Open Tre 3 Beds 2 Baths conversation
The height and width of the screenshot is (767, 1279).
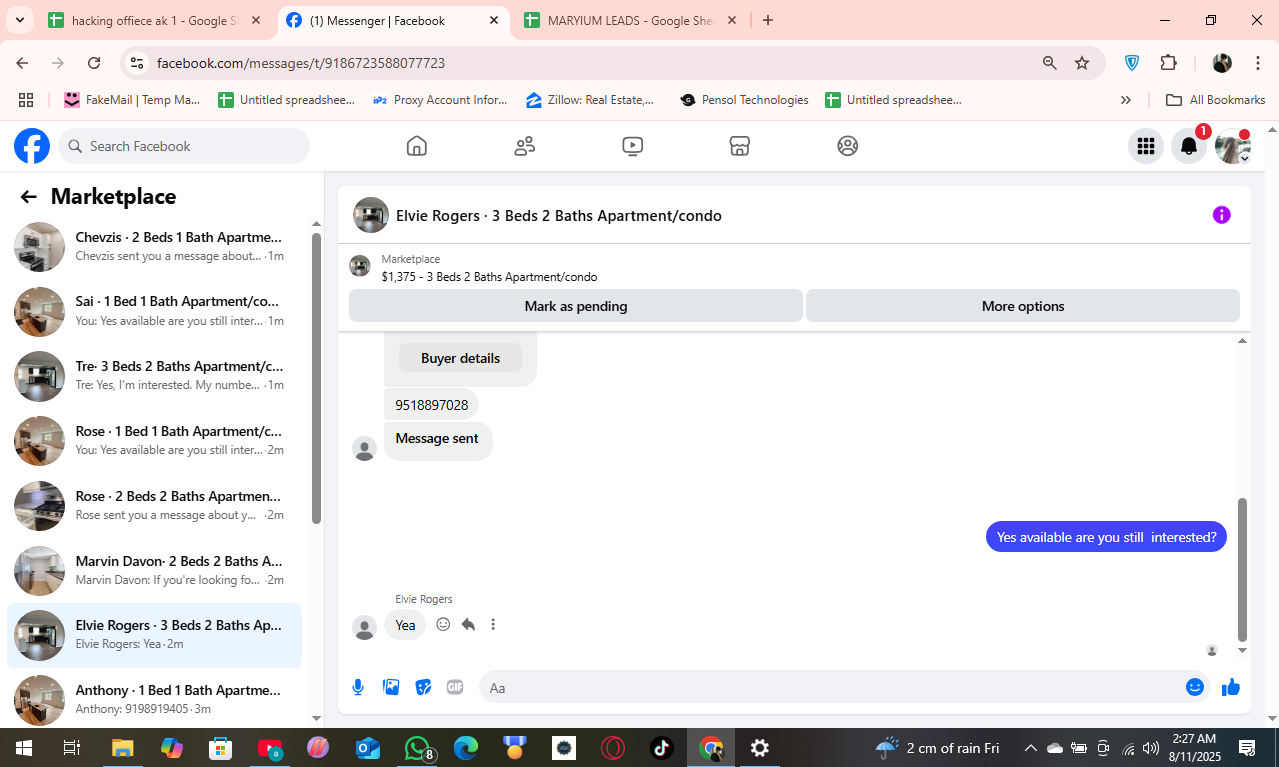point(155,376)
